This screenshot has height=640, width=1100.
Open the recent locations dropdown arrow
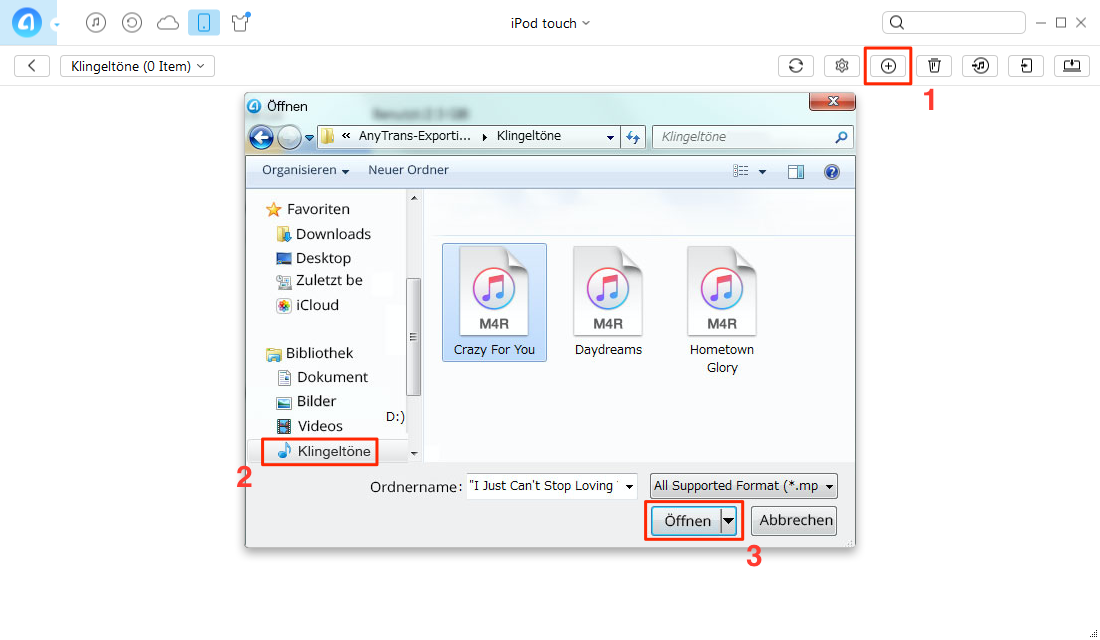pyautogui.click(x=309, y=138)
